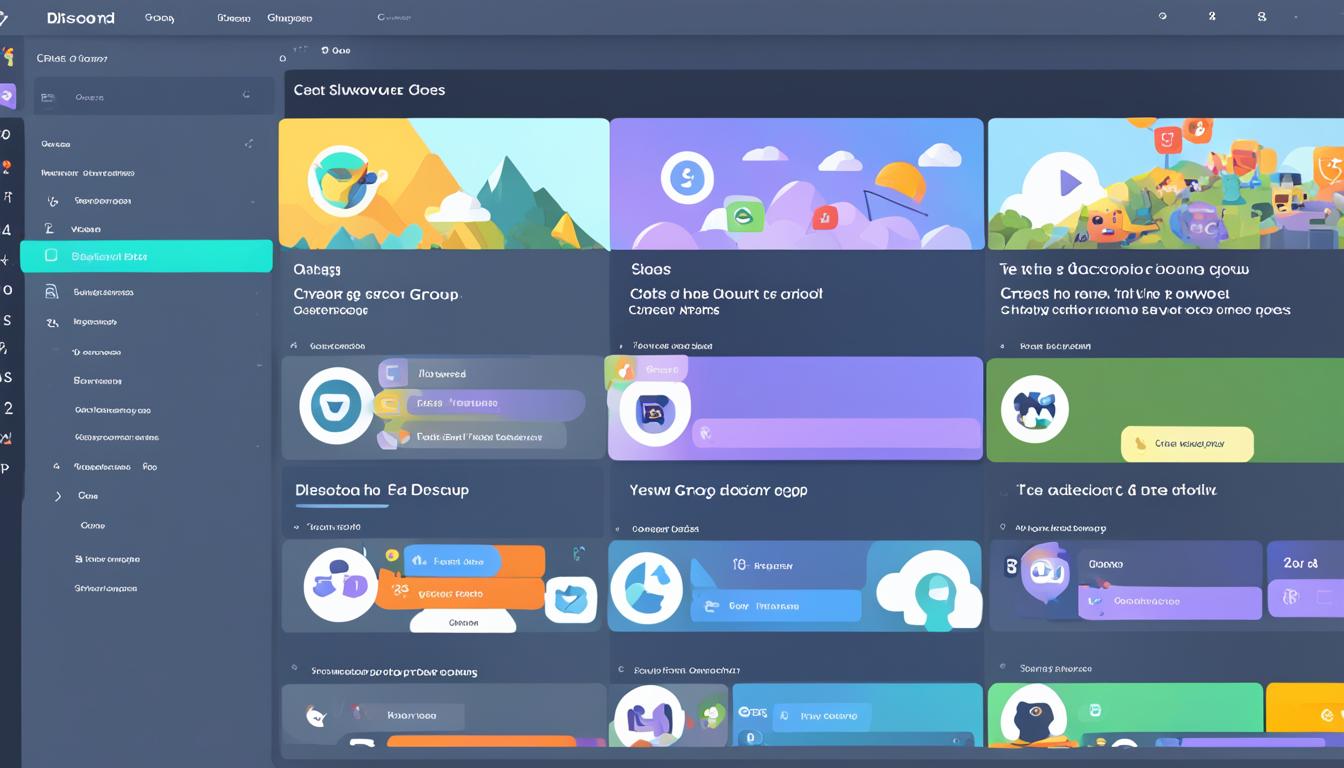Click the blue pie-chart circle icon

tap(646, 588)
